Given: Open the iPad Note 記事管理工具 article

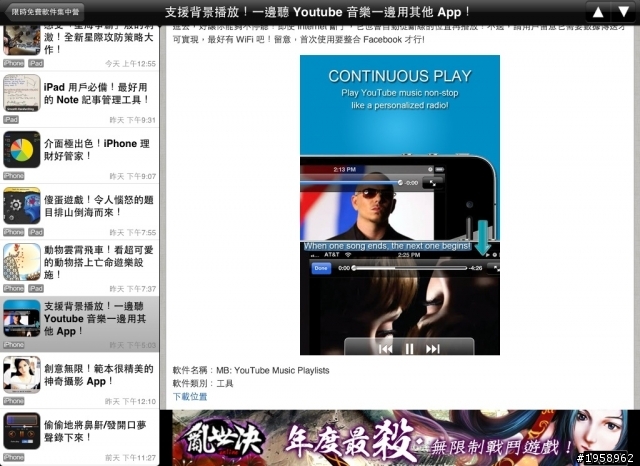Looking at the screenshot, I should 80,99.
